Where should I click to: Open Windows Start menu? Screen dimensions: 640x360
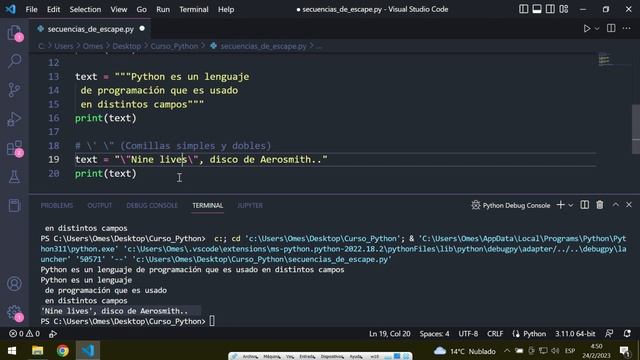click(12, 351)
